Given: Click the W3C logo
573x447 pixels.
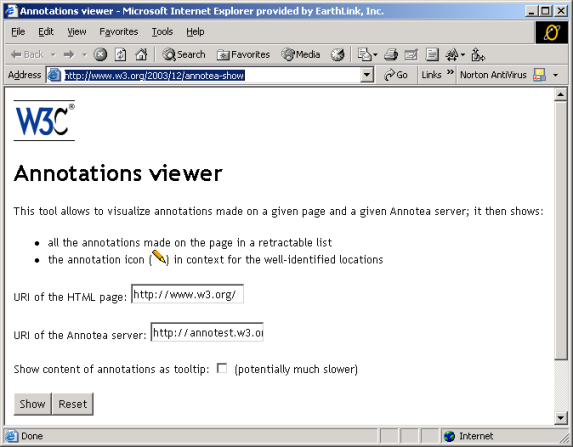Looking at the screenshot, I should point(44,121).
